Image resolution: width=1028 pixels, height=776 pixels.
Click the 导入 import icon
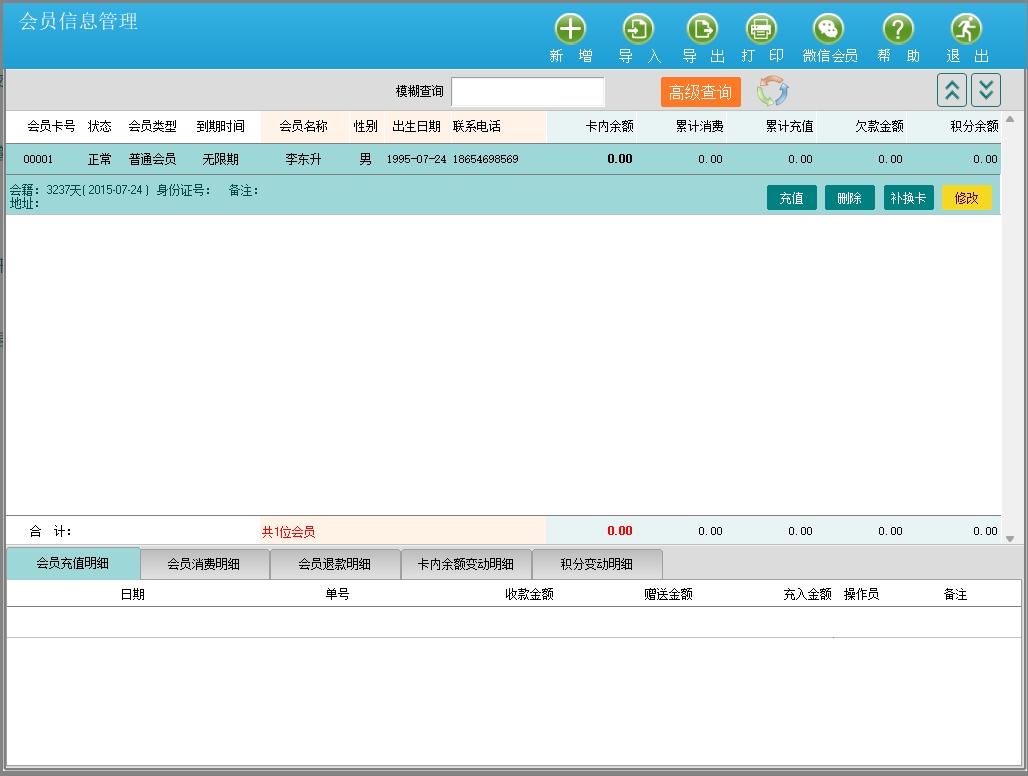point(638,30)
